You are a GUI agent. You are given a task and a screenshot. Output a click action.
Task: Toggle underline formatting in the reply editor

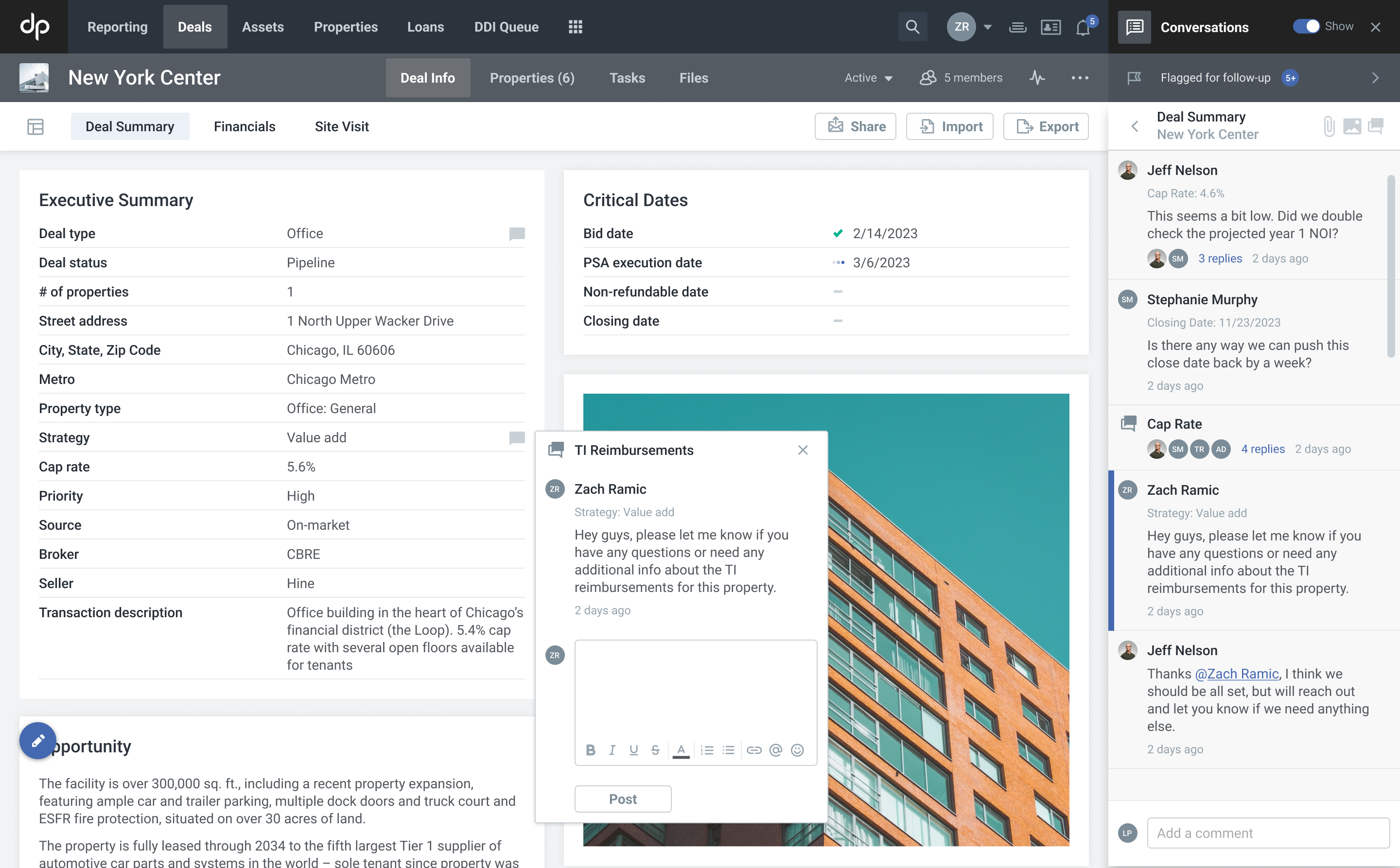point(633,750)
